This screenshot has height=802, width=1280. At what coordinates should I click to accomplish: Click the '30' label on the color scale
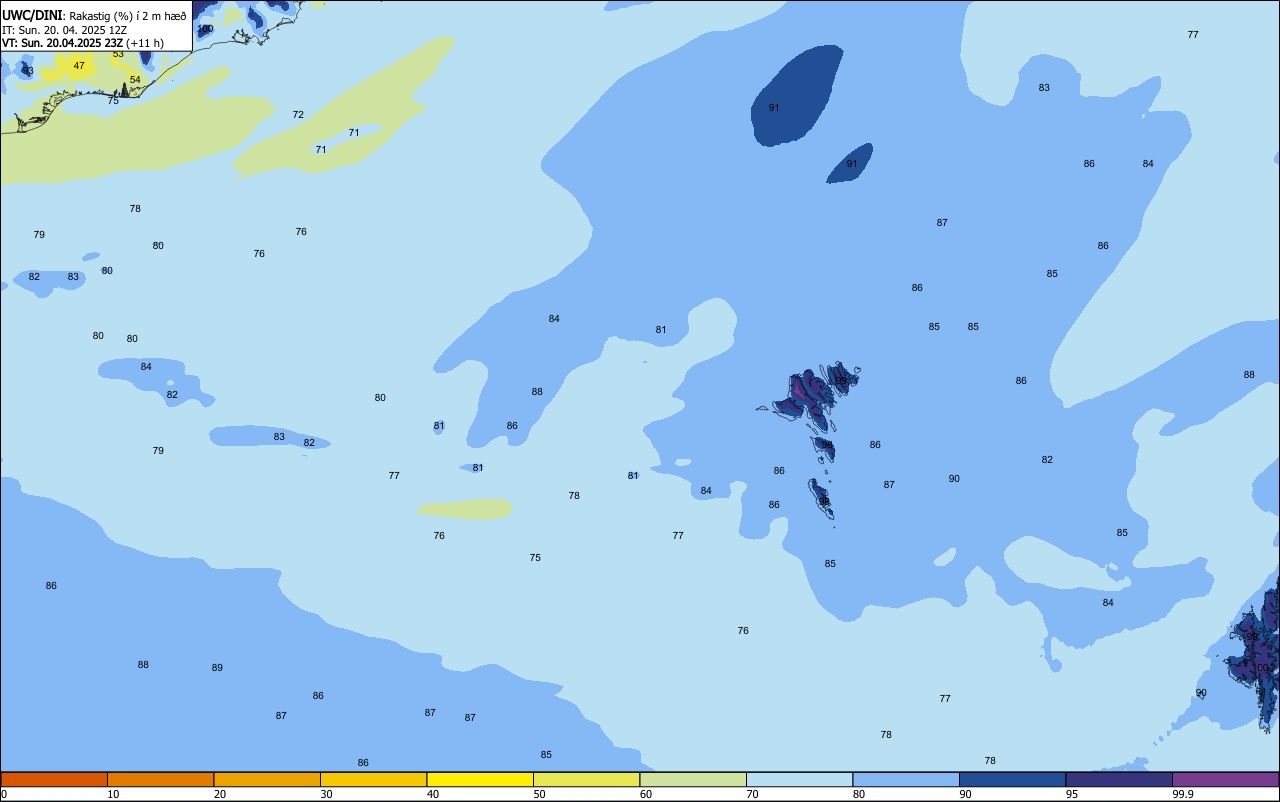tap(327, 794)
